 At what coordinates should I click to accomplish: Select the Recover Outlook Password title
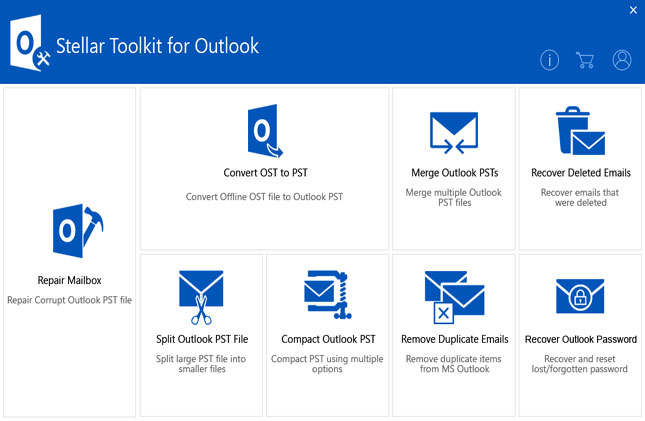581,339
